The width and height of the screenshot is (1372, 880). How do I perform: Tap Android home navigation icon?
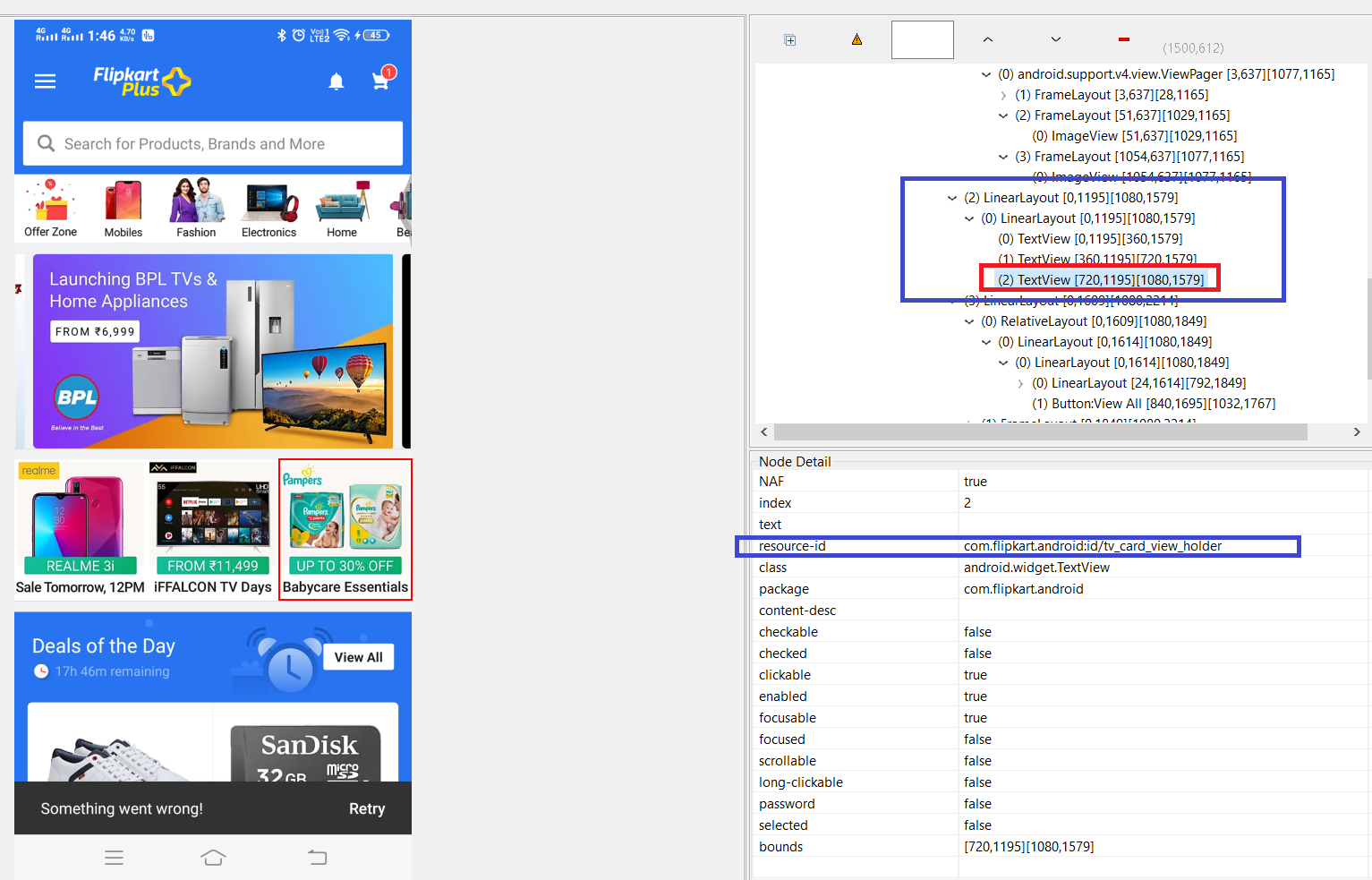click(213, 858)
